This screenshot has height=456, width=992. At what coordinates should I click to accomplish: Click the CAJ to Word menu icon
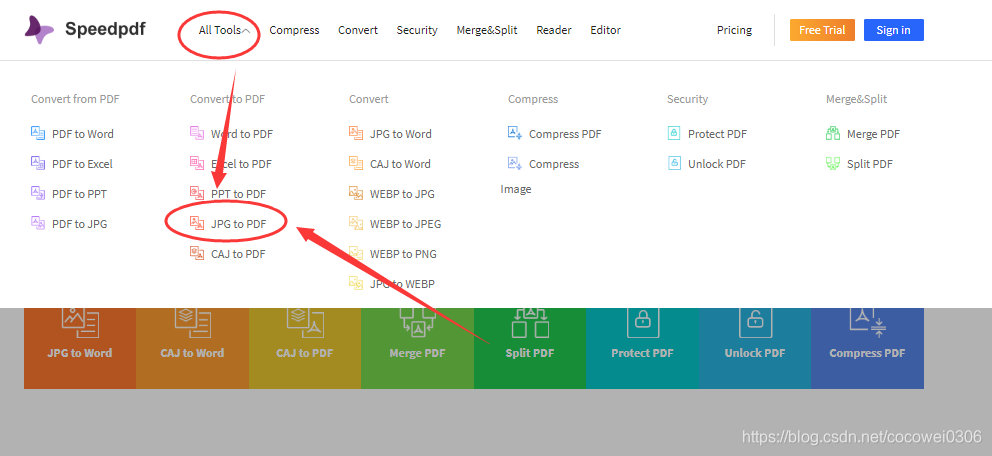356,163
